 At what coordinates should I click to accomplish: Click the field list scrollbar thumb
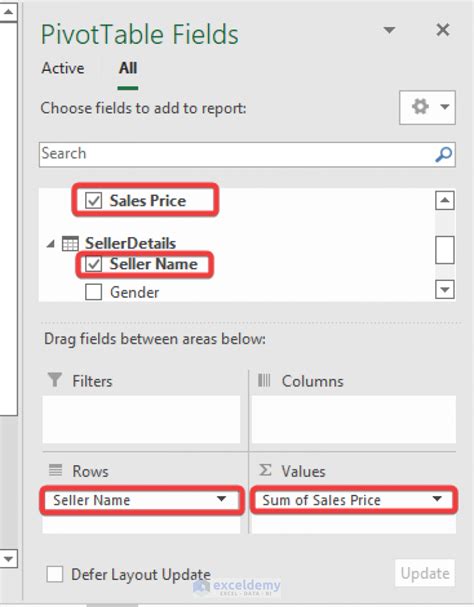[445, 250]
